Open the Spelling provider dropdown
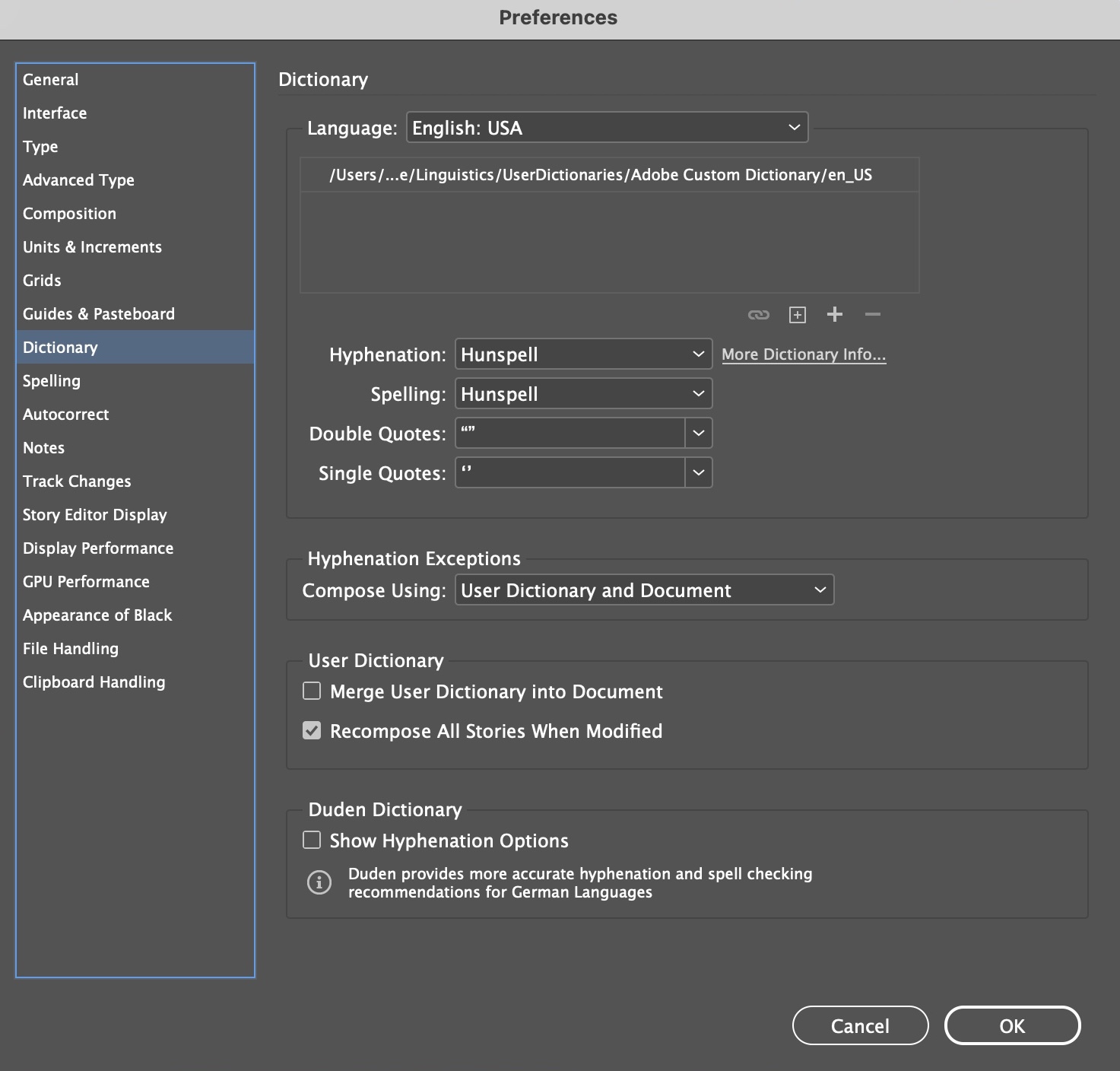 582,393
